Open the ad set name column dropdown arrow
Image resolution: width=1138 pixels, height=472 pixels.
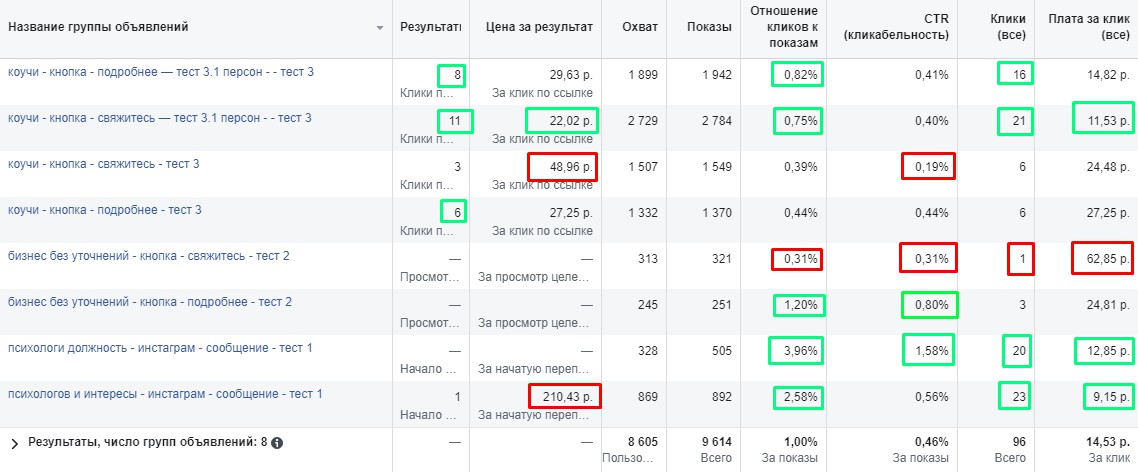coord(380,27)
